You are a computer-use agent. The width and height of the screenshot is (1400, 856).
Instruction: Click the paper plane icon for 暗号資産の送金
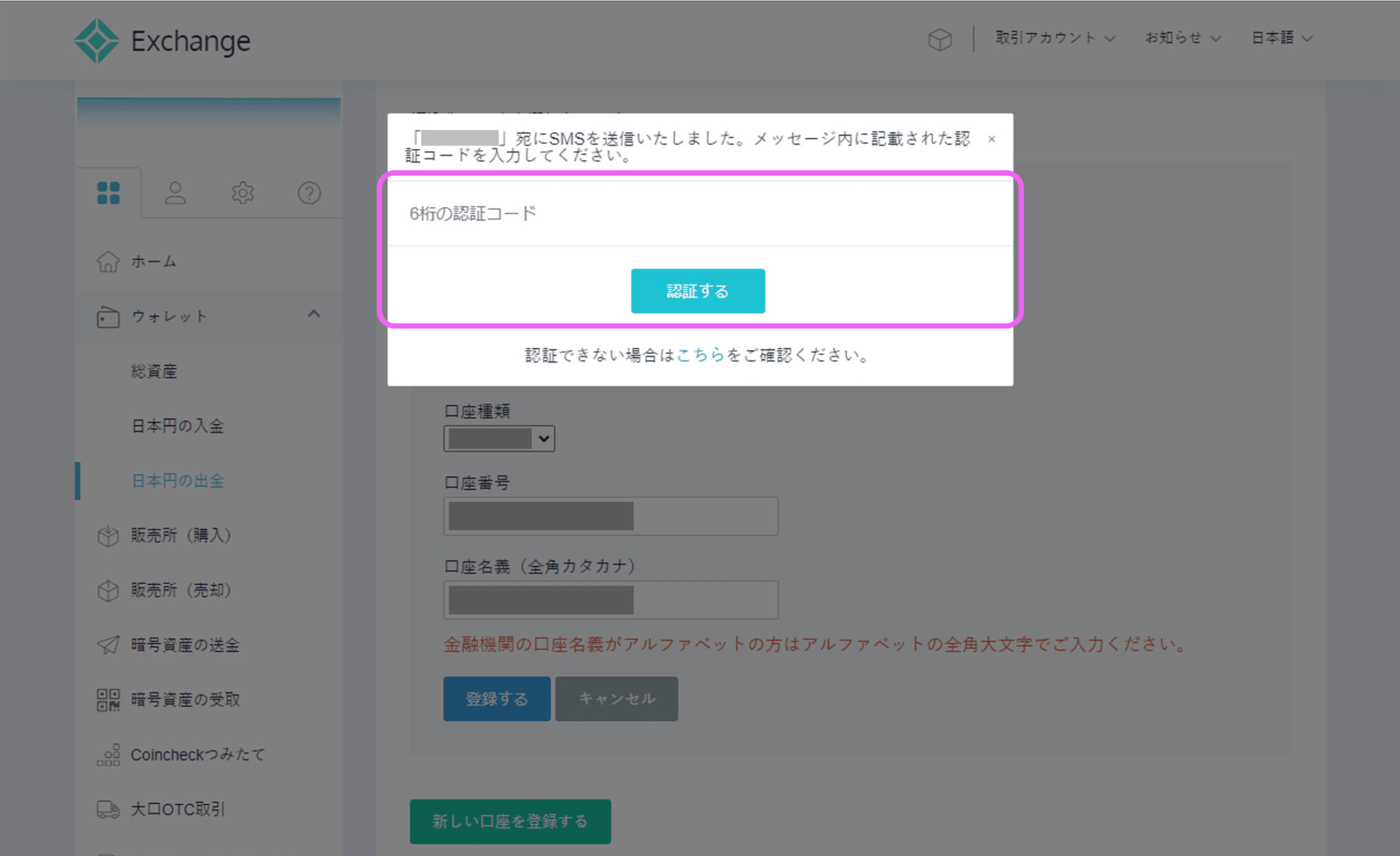click(107, 644)
